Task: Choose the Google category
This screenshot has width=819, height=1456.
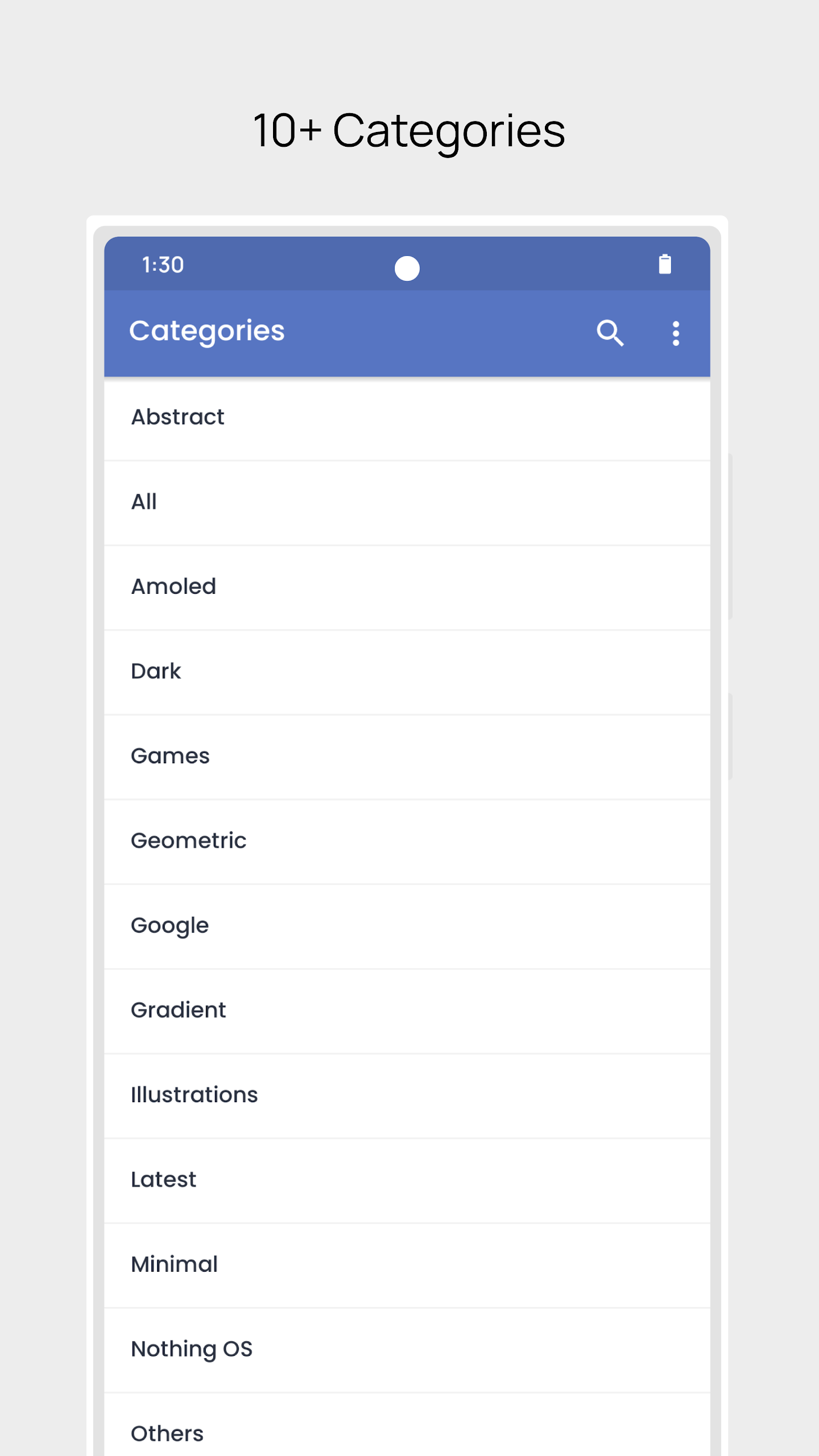Action: (x=407, y=926)
